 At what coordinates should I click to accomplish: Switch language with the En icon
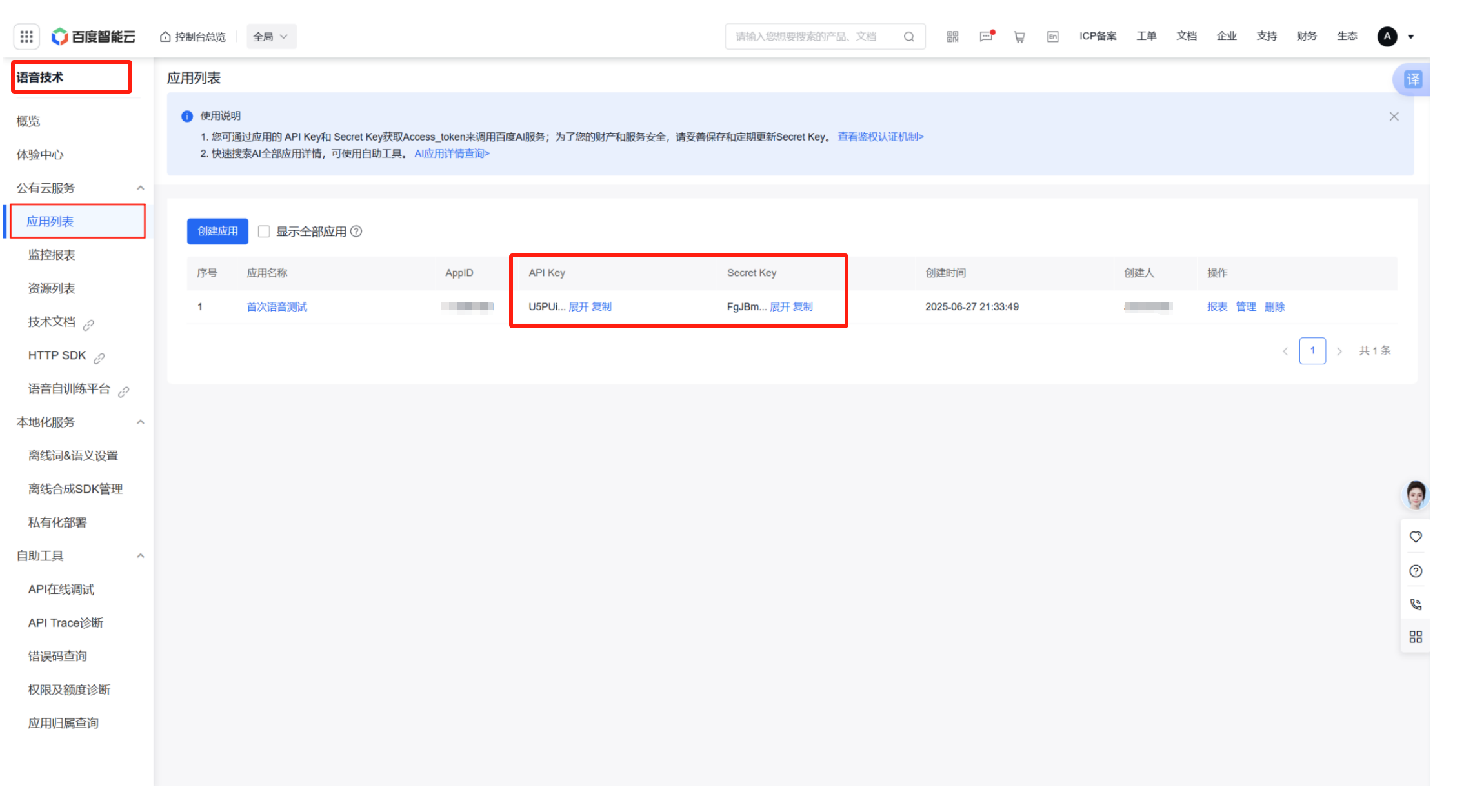pyautogui.click(x=1052, y=37)
